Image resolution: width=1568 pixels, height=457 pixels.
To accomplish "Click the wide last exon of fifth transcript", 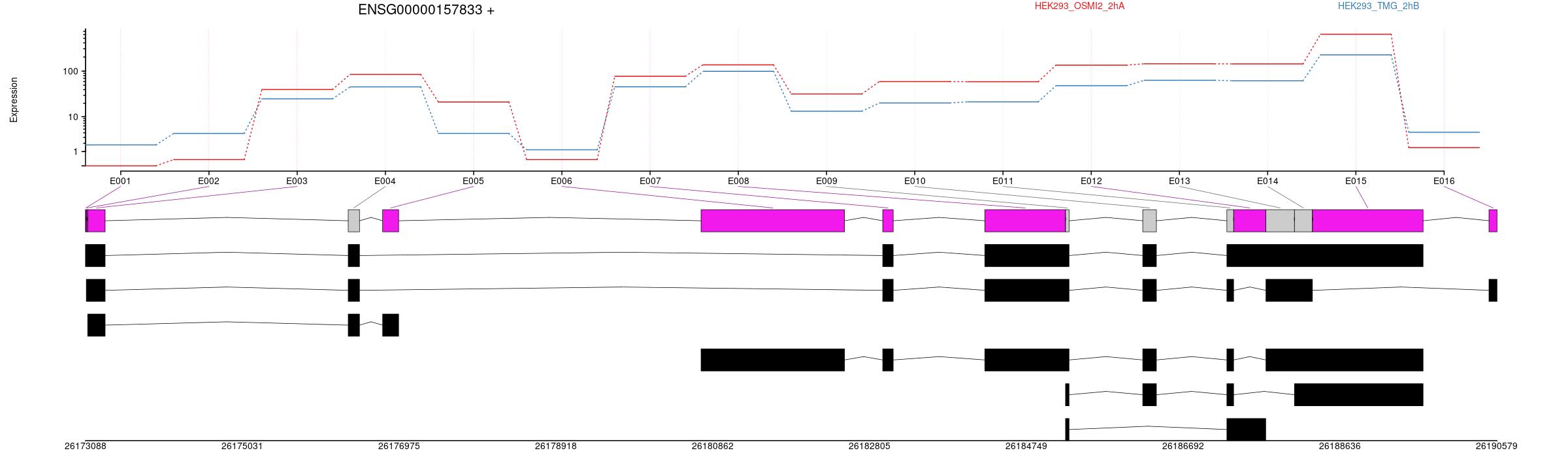I will [x=1358, y=395].
